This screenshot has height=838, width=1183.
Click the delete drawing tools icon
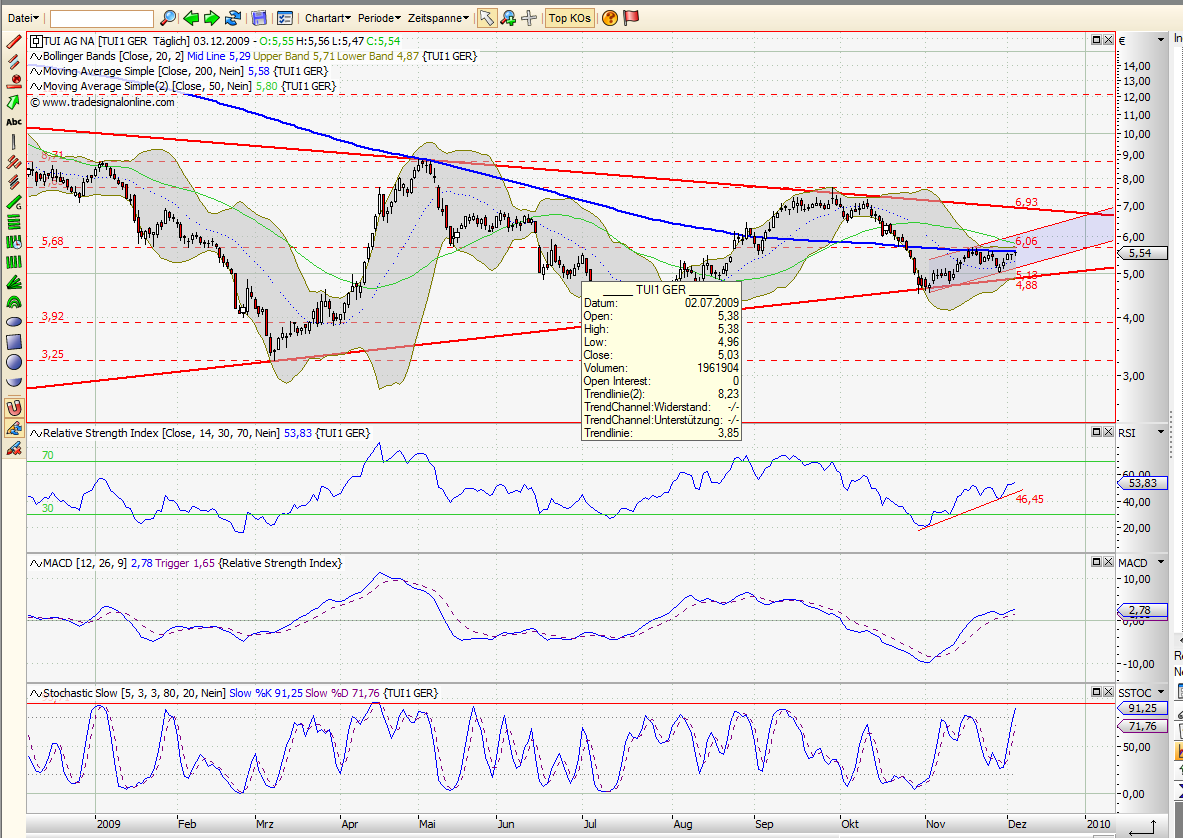pyautogui.click(x=14, y=449)
